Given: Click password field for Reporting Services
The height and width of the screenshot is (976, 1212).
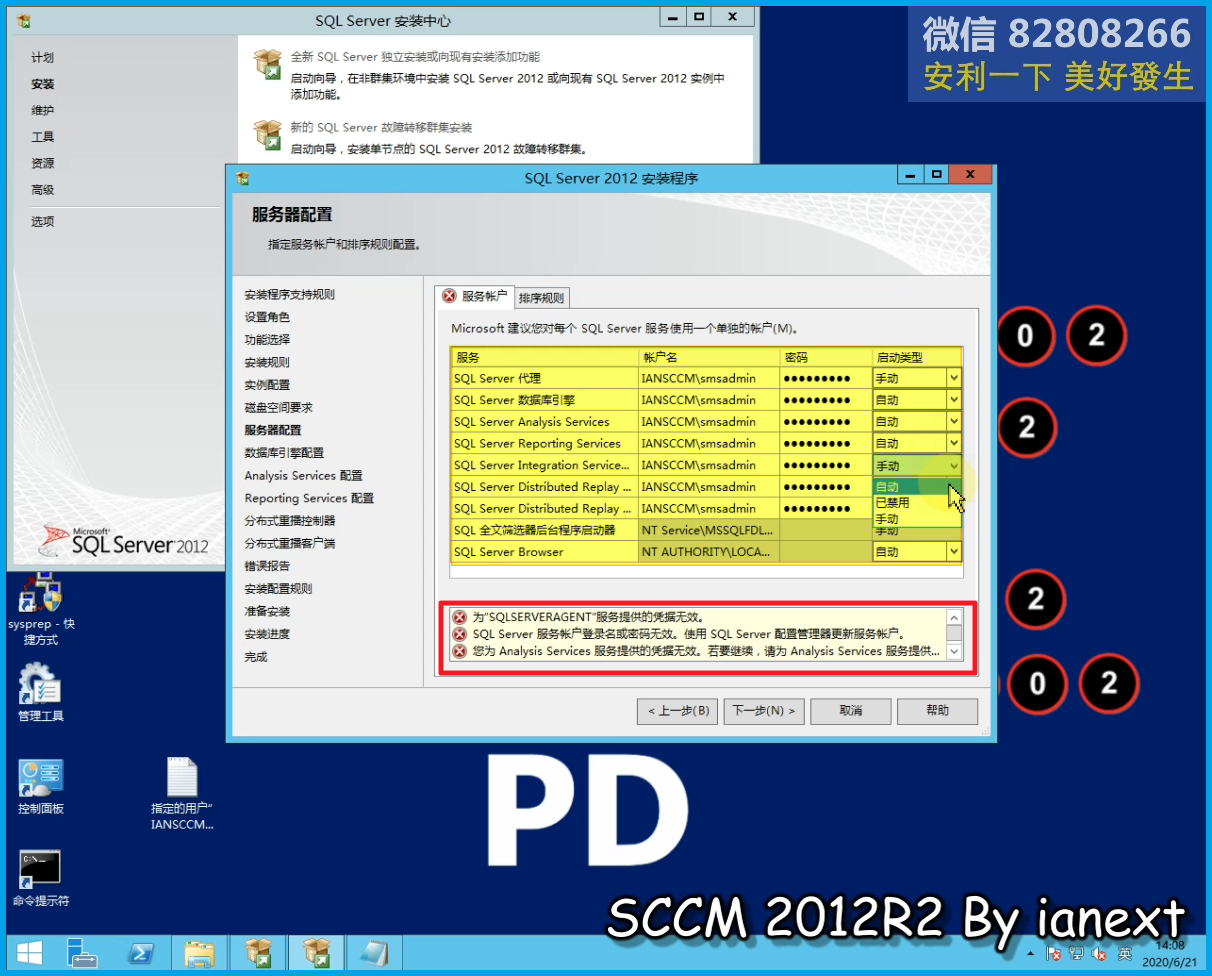Looking at the screenshot, I should point(826,443).
